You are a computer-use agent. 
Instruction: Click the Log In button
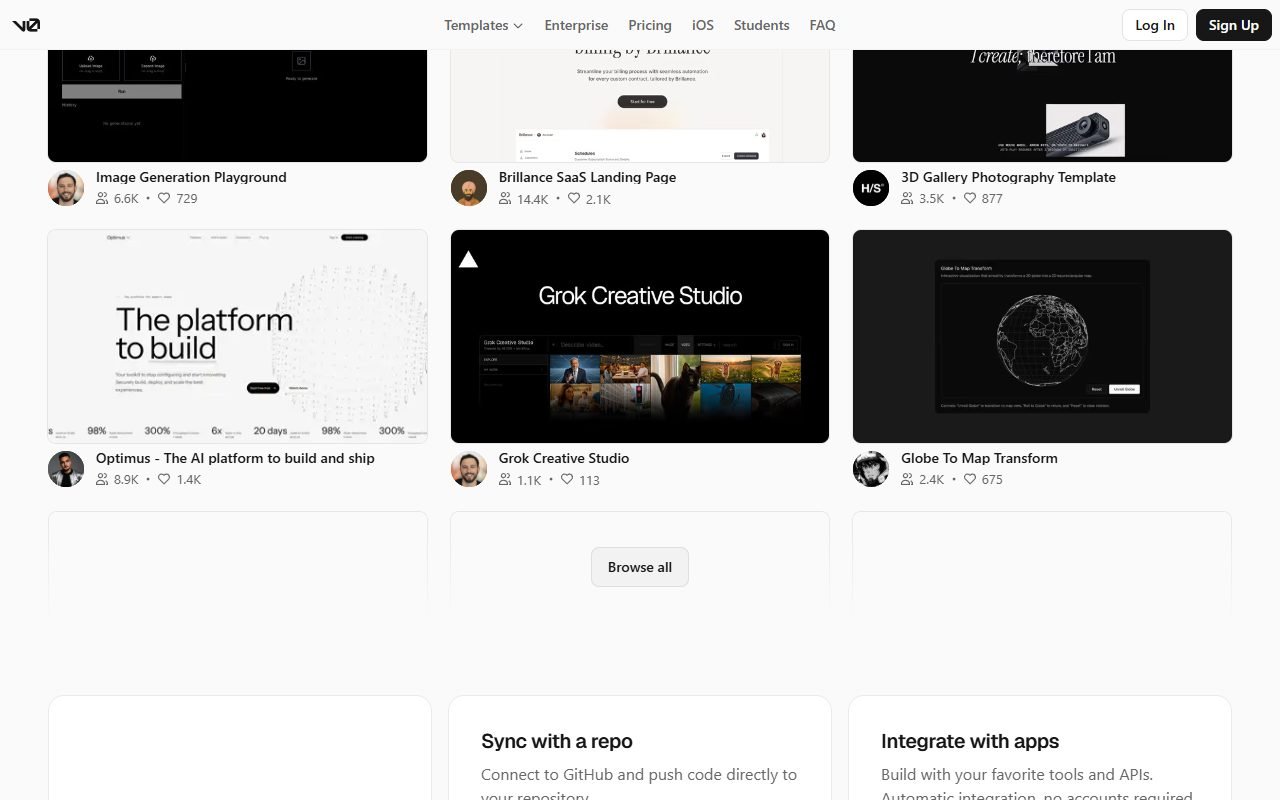[x=1155, y=25]
